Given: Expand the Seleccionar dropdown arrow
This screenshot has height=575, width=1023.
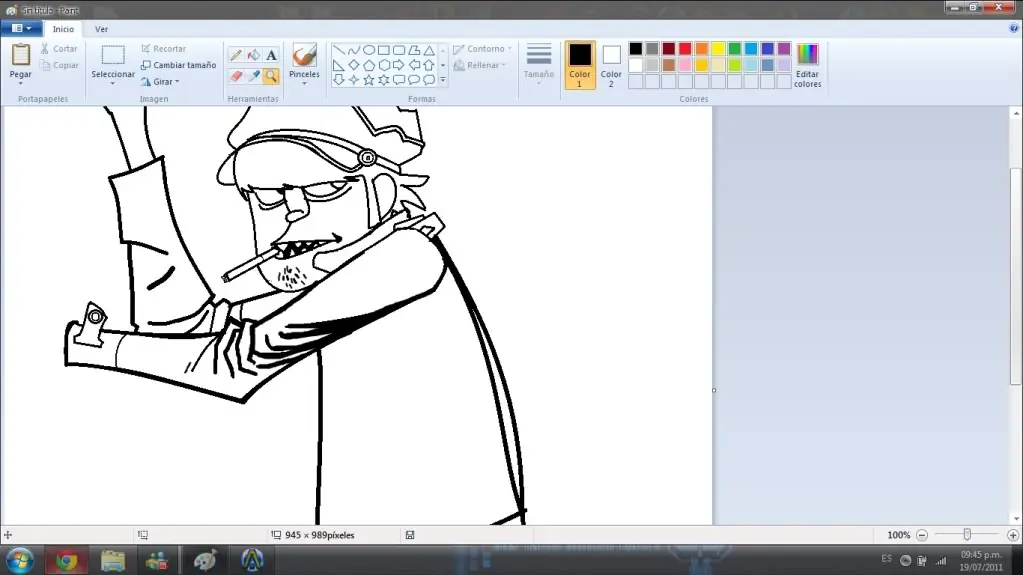Looking at the screenshot, I should coord(113,84).
